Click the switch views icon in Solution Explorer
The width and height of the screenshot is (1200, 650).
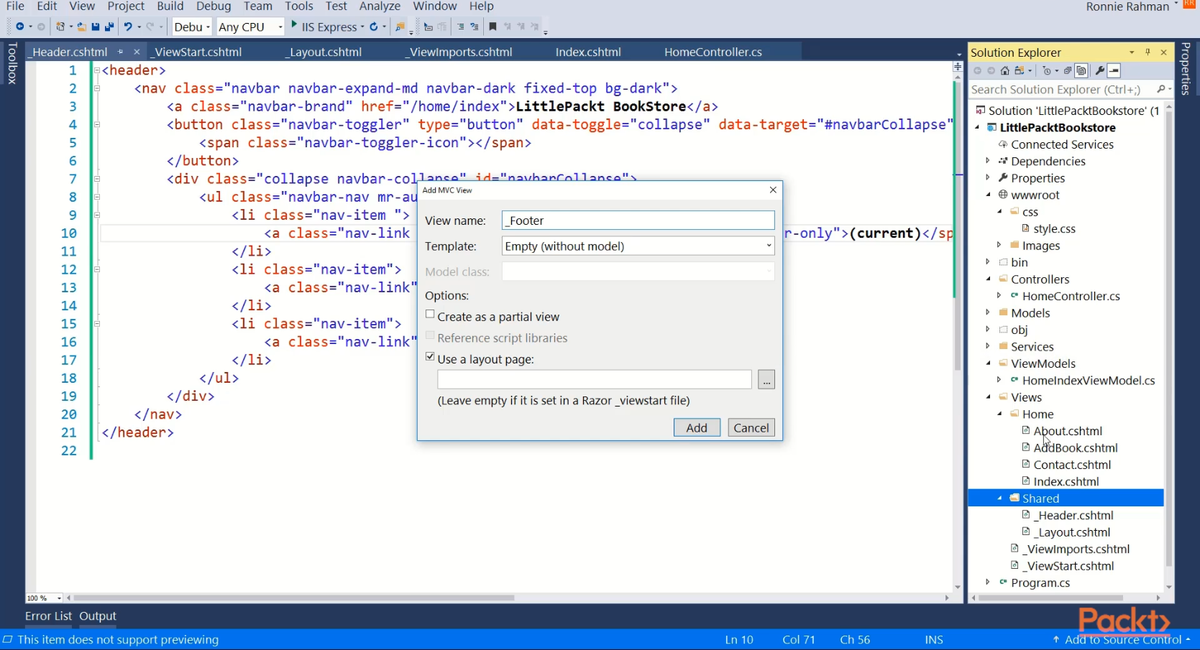coord(1019,71)
